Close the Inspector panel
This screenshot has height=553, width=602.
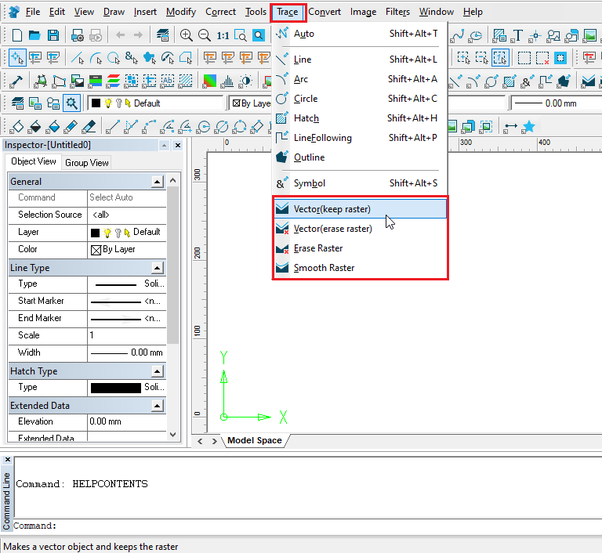tap(178, 145)
